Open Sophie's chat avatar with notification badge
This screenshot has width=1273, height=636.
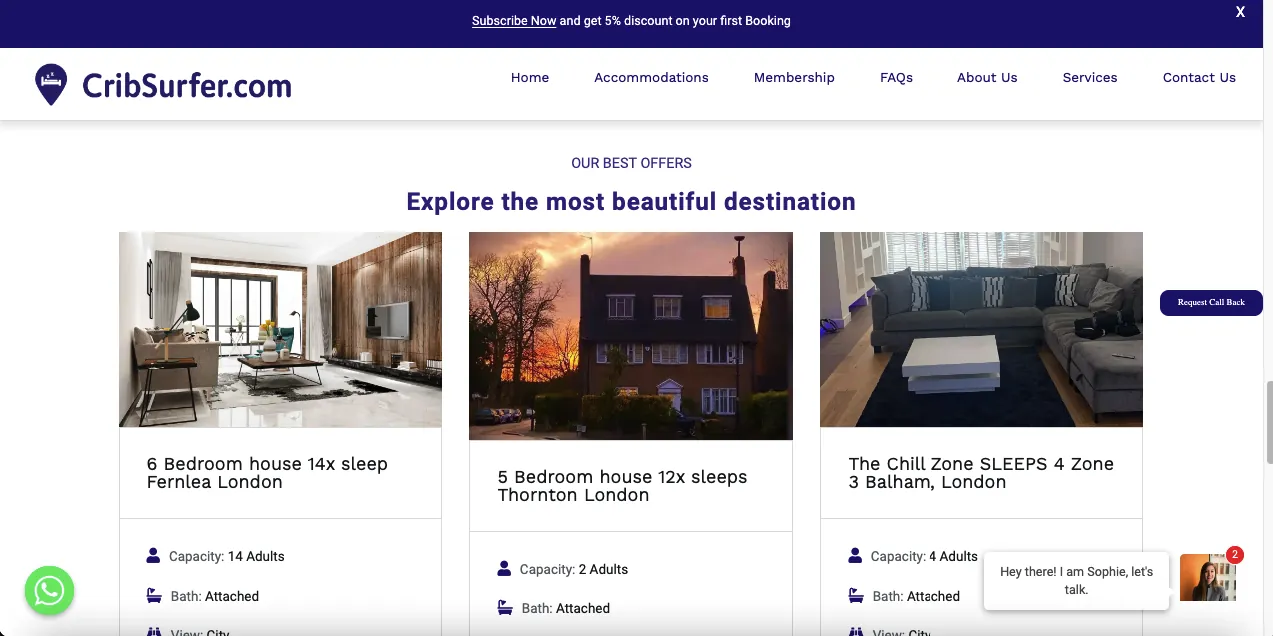click(1208, 577)
